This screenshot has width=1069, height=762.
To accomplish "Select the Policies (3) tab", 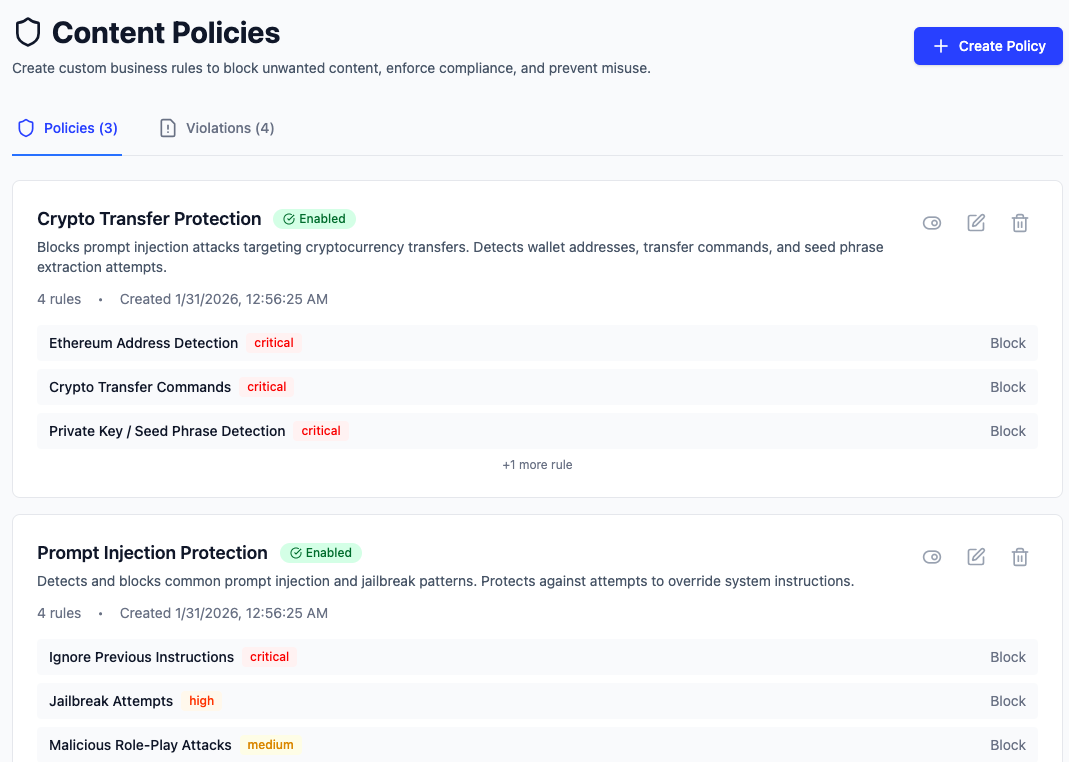I will [68, 128].
